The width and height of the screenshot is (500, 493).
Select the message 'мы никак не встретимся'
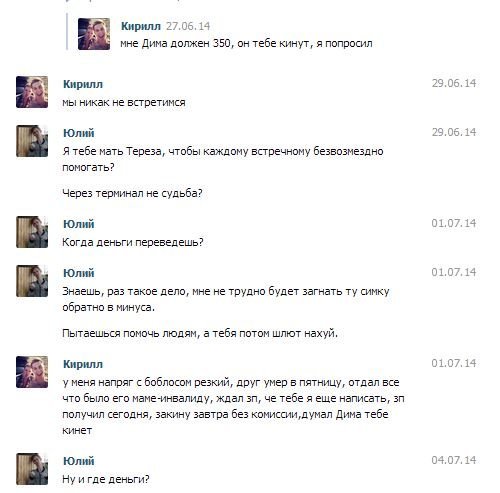click(124, 102)
